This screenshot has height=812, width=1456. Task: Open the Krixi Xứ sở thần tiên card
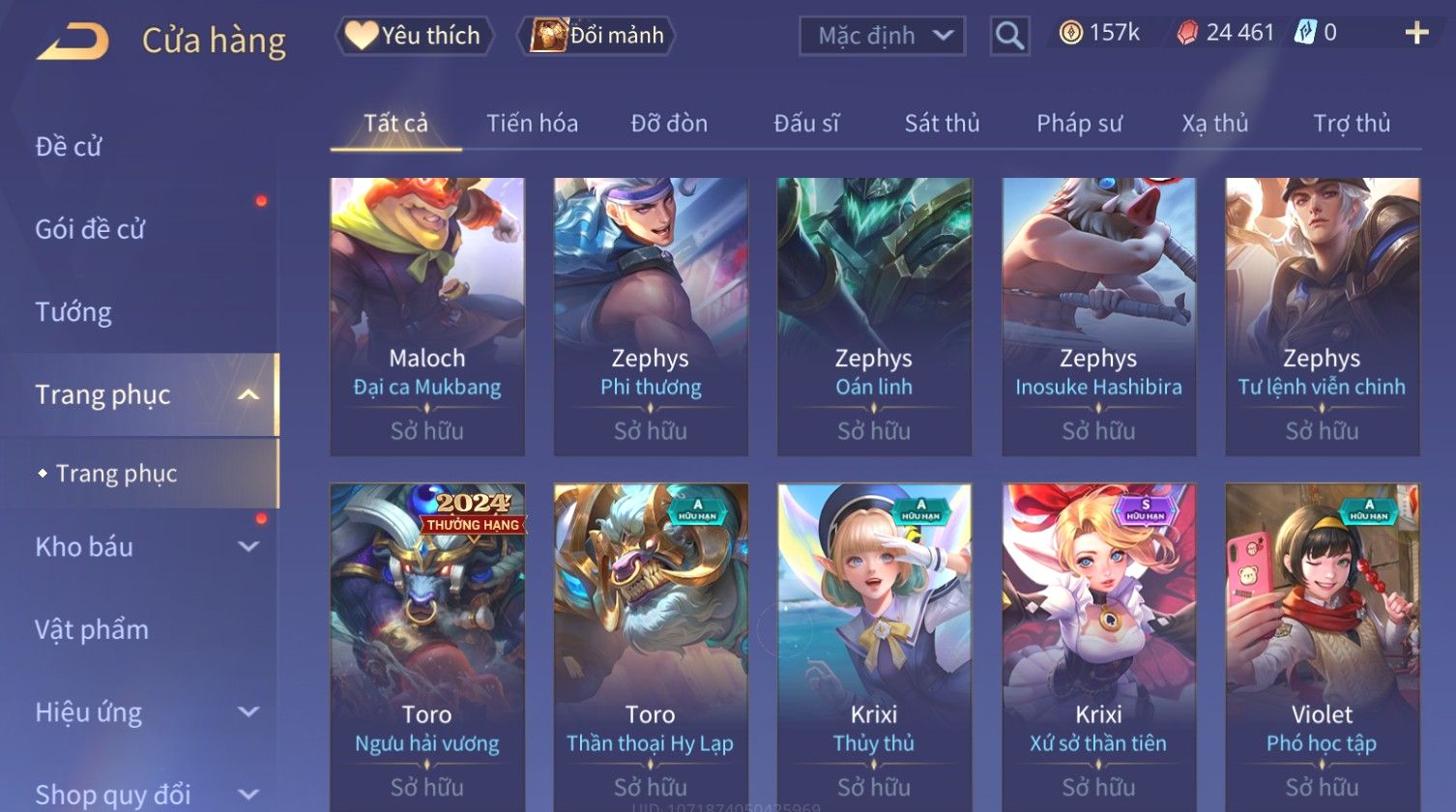(x=1098, y=646)
